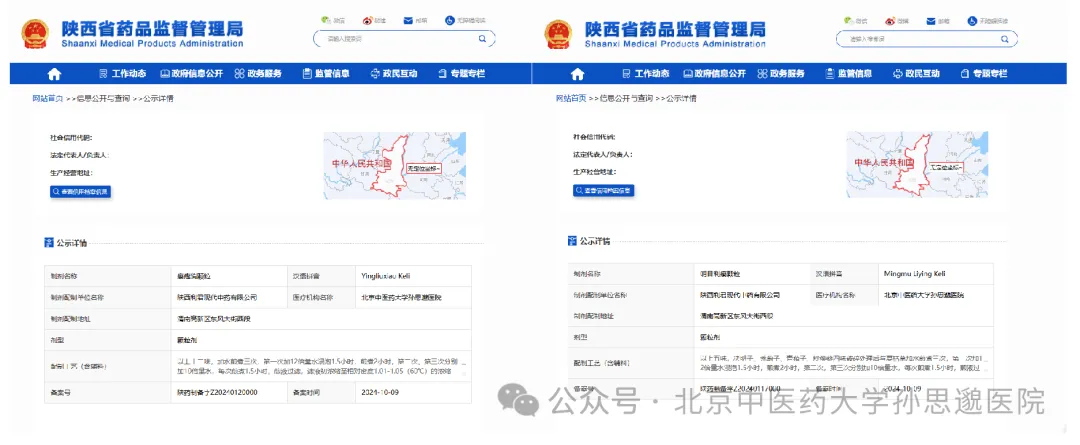
Task: Click red-bordered location label on right map
Action: pos(945,167)
